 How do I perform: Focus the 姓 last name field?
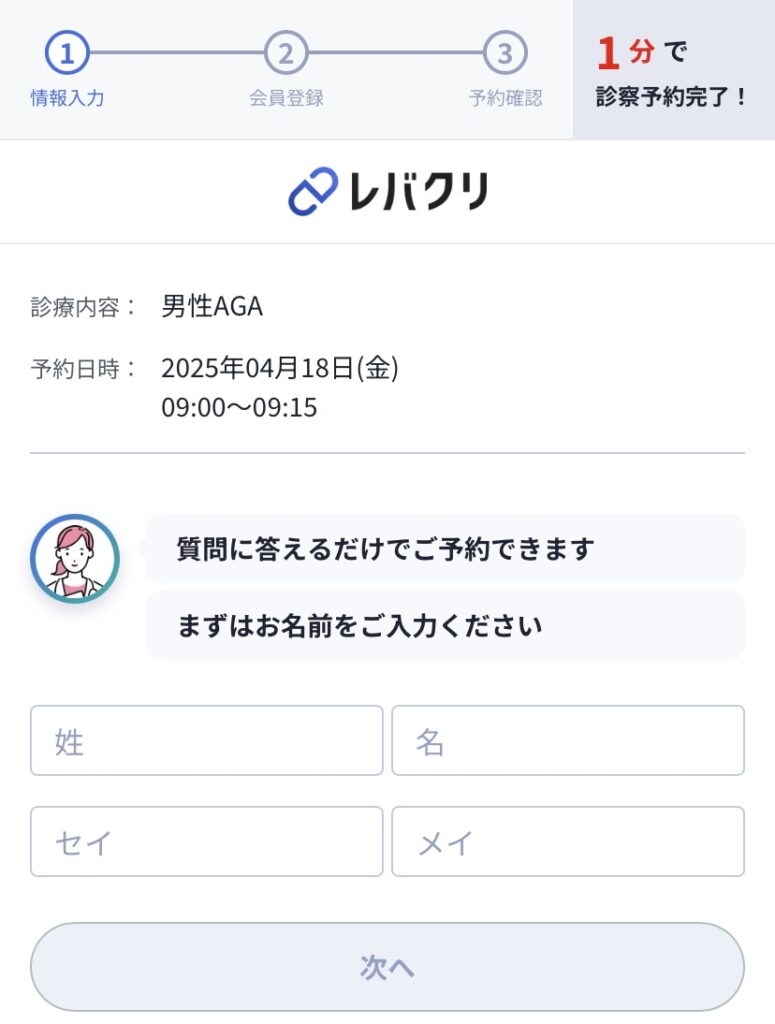(206, 741)
